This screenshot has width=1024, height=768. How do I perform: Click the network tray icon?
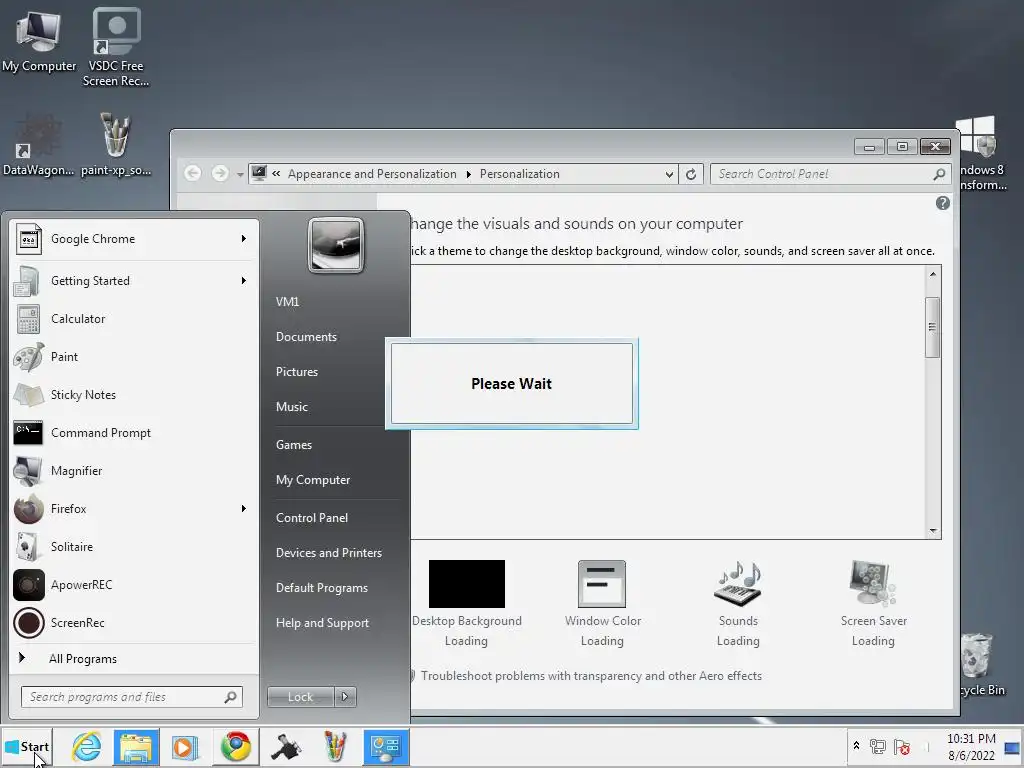point(877,746)
